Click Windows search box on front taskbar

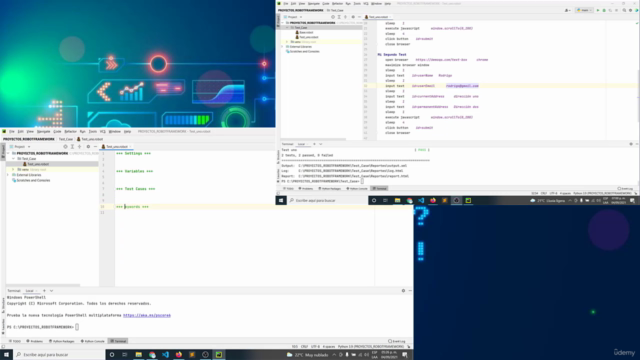point(59,355)
